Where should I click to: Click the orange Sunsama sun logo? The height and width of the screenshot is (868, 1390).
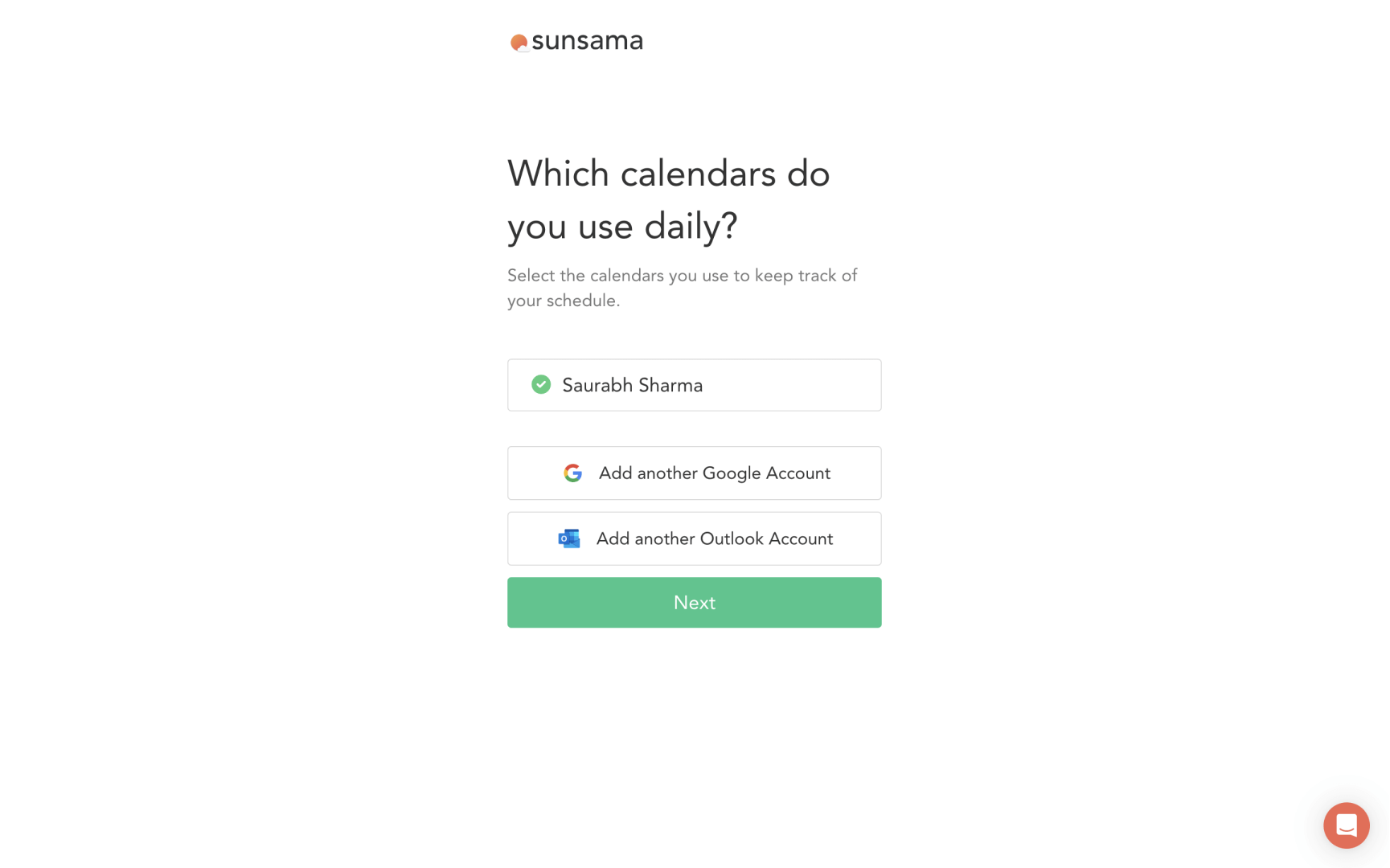(x=519, y=42)
